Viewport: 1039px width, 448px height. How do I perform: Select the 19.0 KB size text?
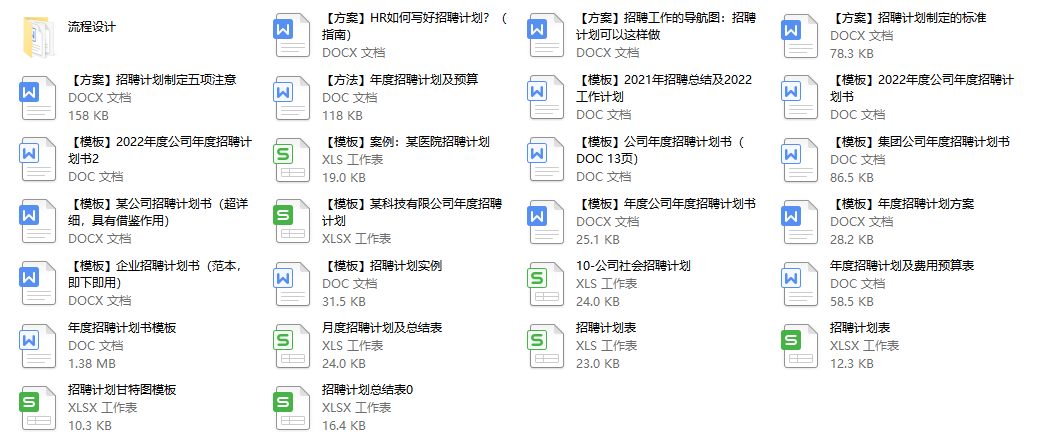[x=344, y=178]
